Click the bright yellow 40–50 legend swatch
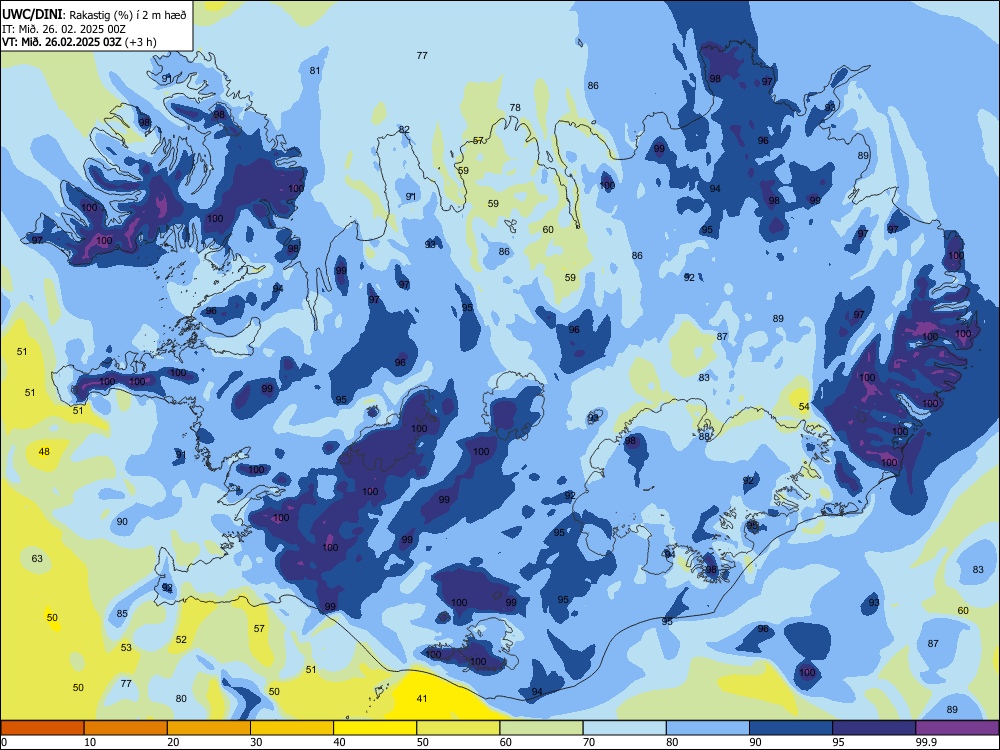This screenshot has height=750, width=1000. point(375,728)
